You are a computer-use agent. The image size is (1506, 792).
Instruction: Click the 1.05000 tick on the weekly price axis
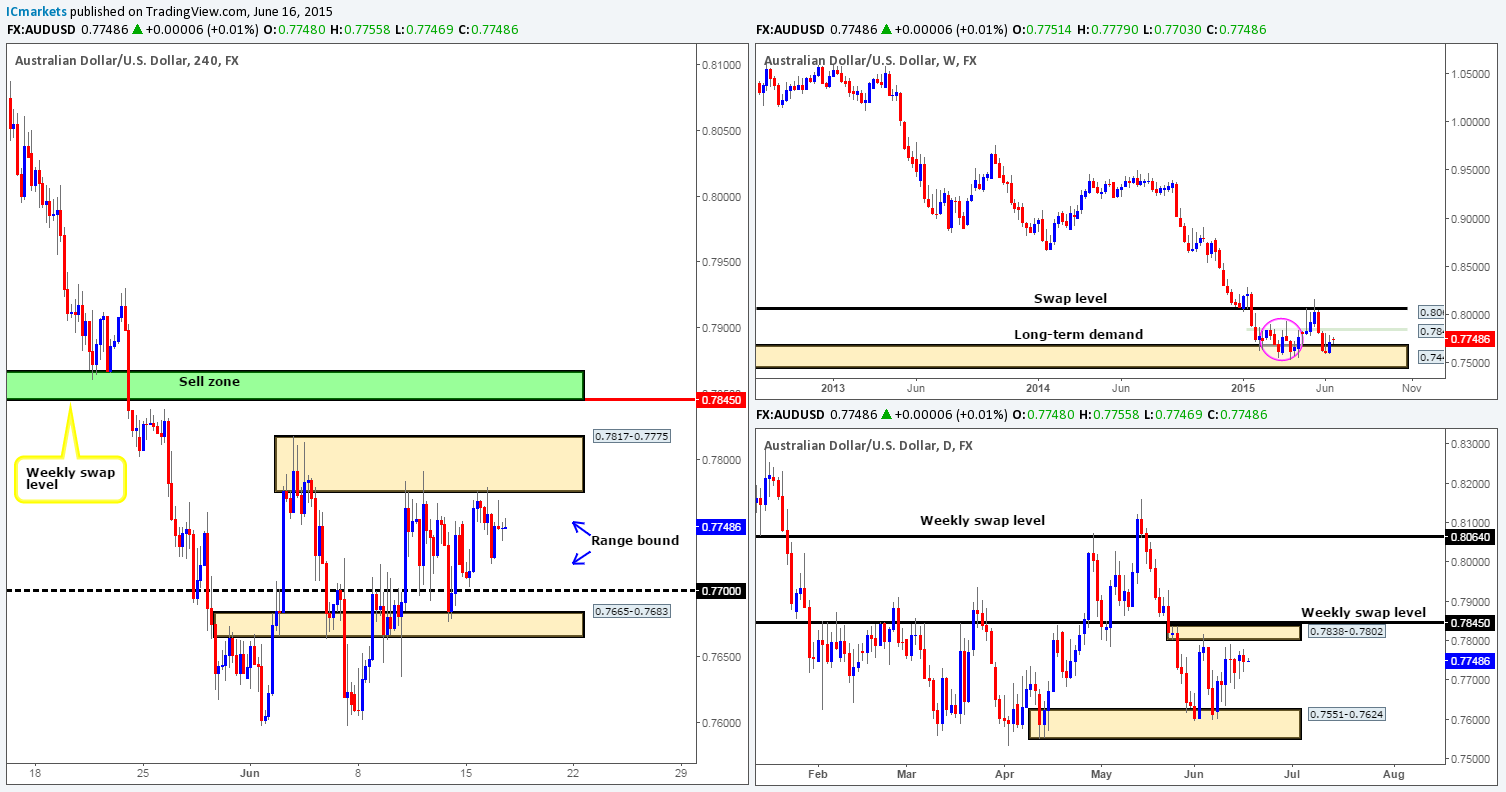[1468, 74]
